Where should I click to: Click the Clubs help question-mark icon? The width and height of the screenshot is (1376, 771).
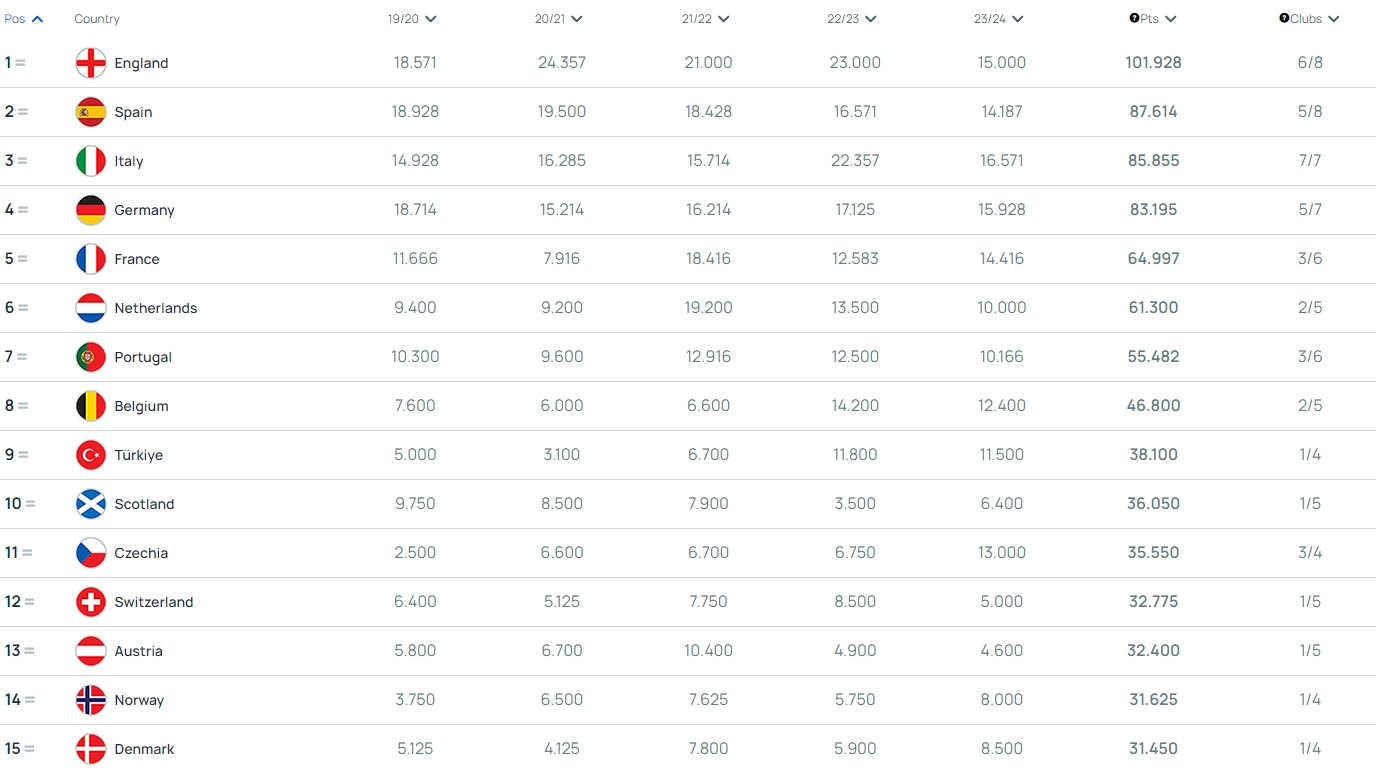1284,18
